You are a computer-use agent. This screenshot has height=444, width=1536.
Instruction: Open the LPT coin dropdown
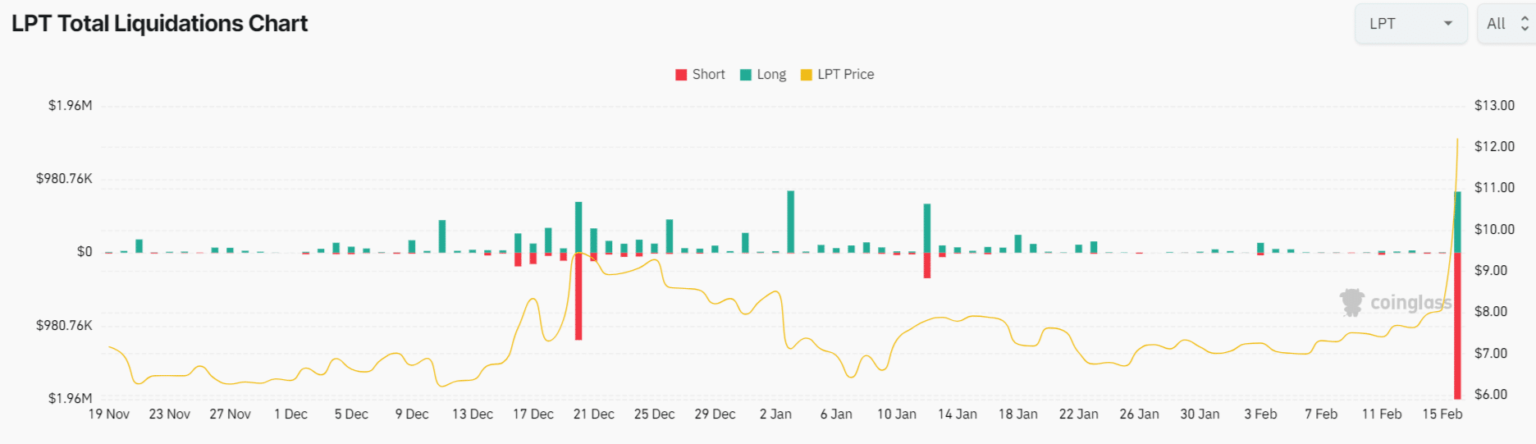(x=1410, y=24)
